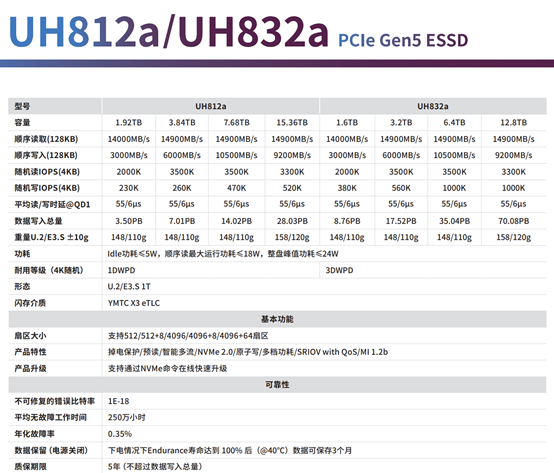Select the UH812a table header cell

[x=211, y=106]
